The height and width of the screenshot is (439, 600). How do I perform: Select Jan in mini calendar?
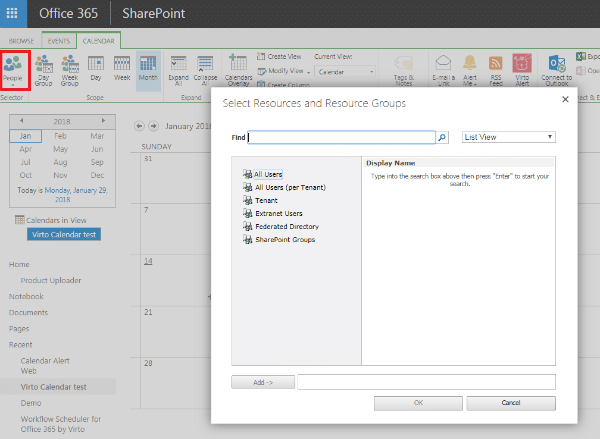click(26, 136)
